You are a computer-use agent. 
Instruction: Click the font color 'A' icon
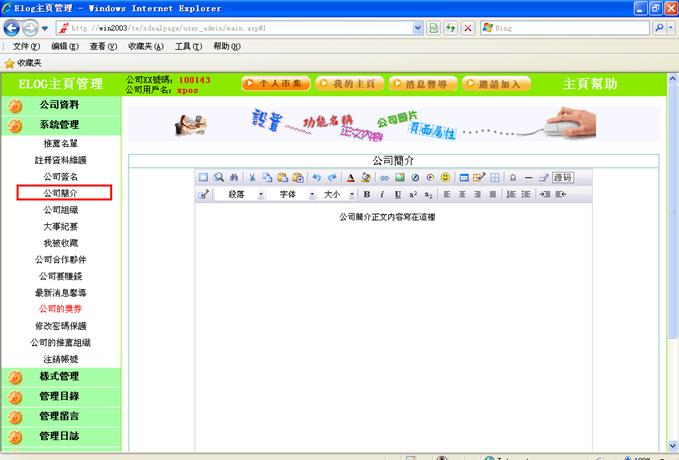point(350,177)
